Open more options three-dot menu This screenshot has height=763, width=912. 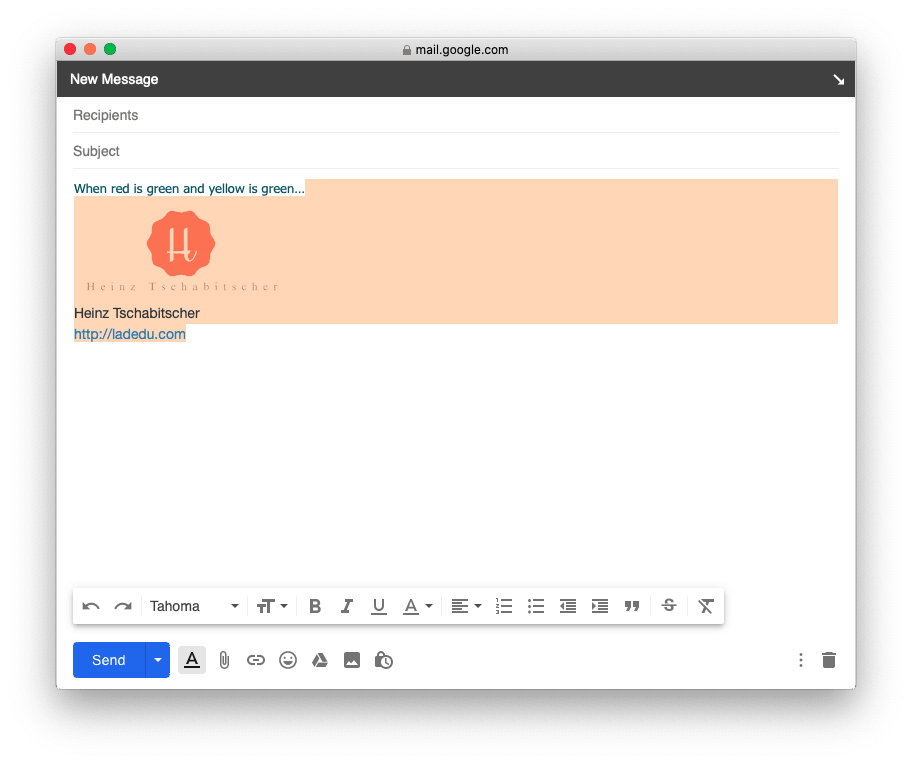tap(801, 660)
